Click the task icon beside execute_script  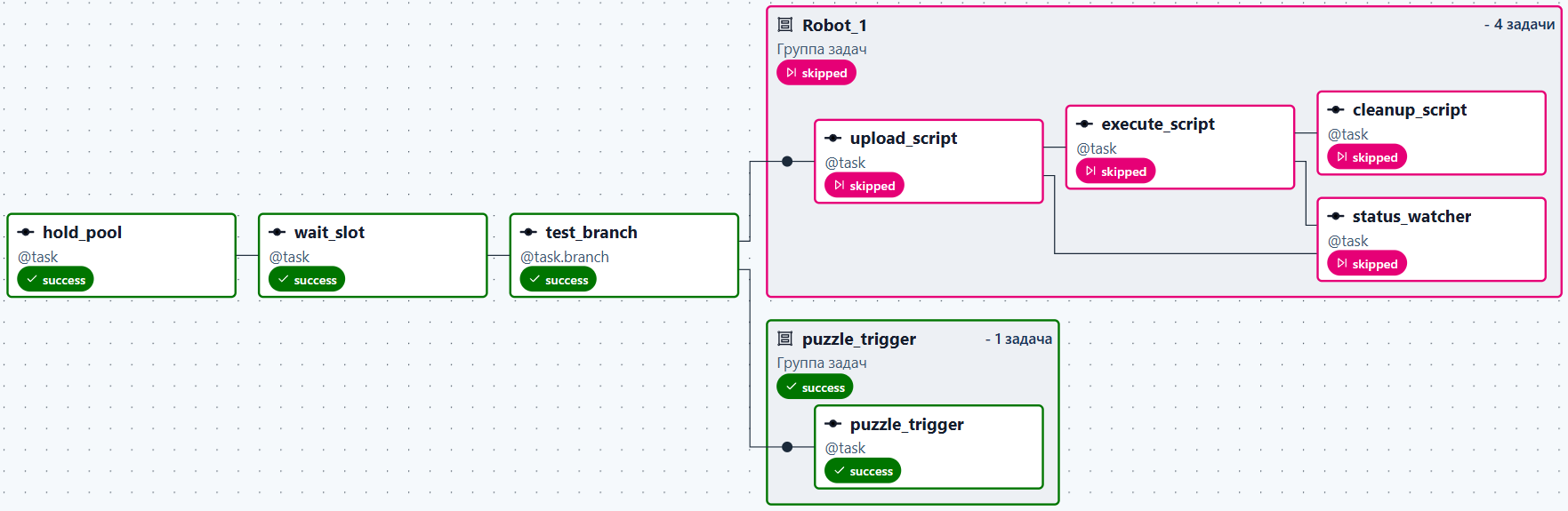(x=1085, y=124)
